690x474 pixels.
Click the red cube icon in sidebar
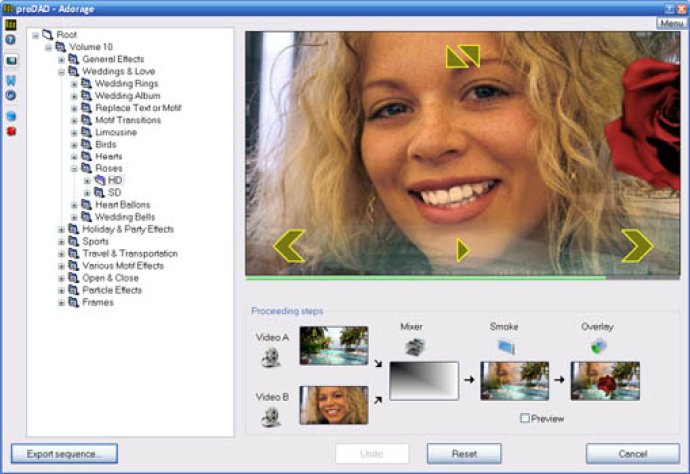[x=11, y=131]
